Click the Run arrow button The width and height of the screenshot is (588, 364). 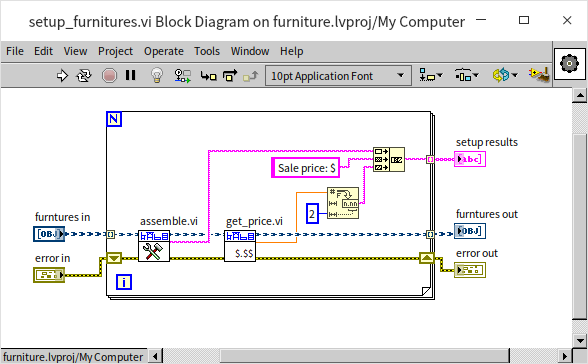(62, 76)
